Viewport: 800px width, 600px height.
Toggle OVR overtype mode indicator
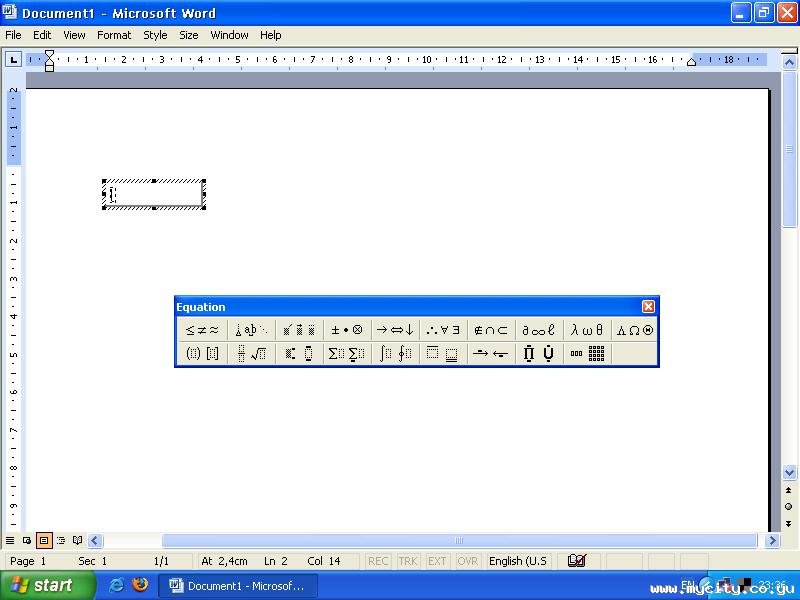[467, 561]
